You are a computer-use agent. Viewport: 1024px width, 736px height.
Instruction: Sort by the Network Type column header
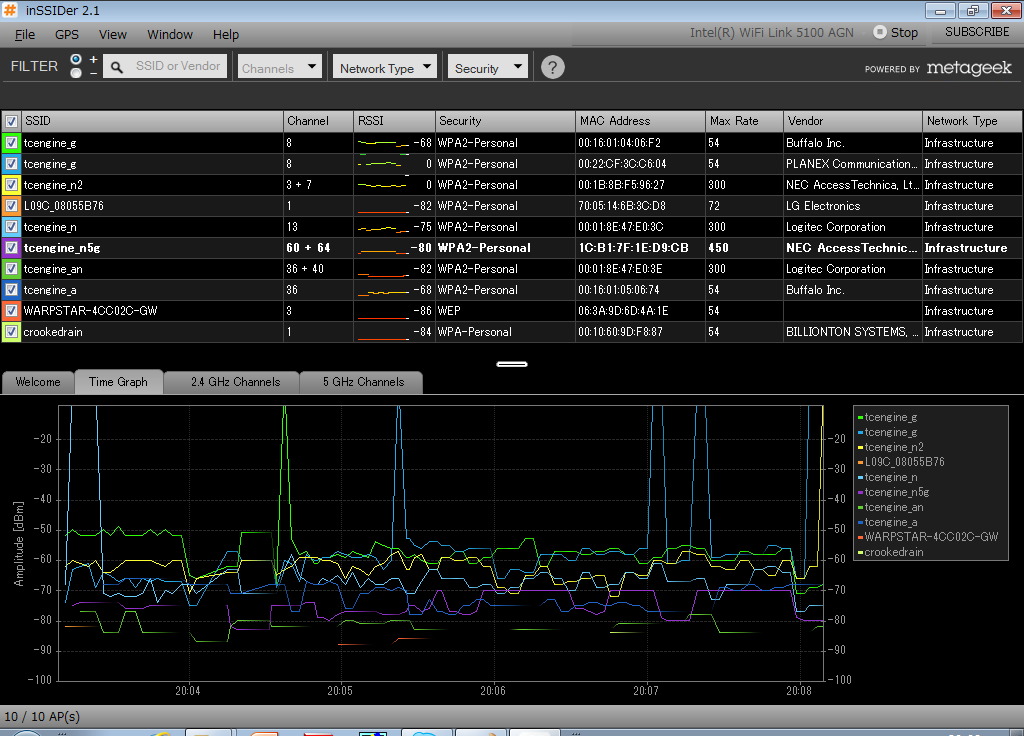click(972, 121)
